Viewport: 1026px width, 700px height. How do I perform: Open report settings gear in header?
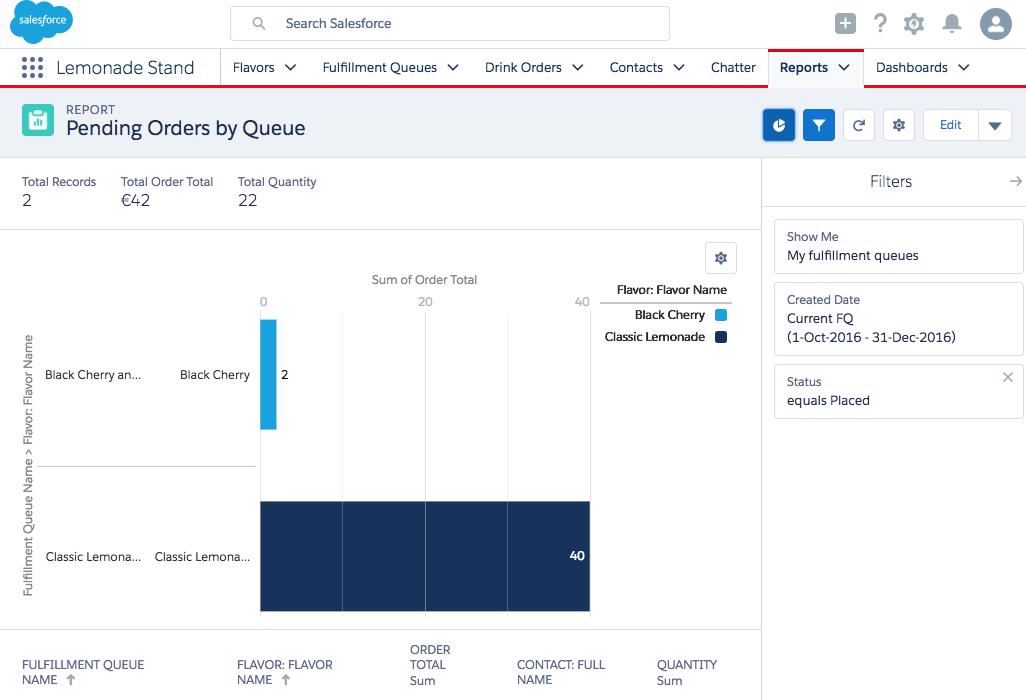[899, 125]
